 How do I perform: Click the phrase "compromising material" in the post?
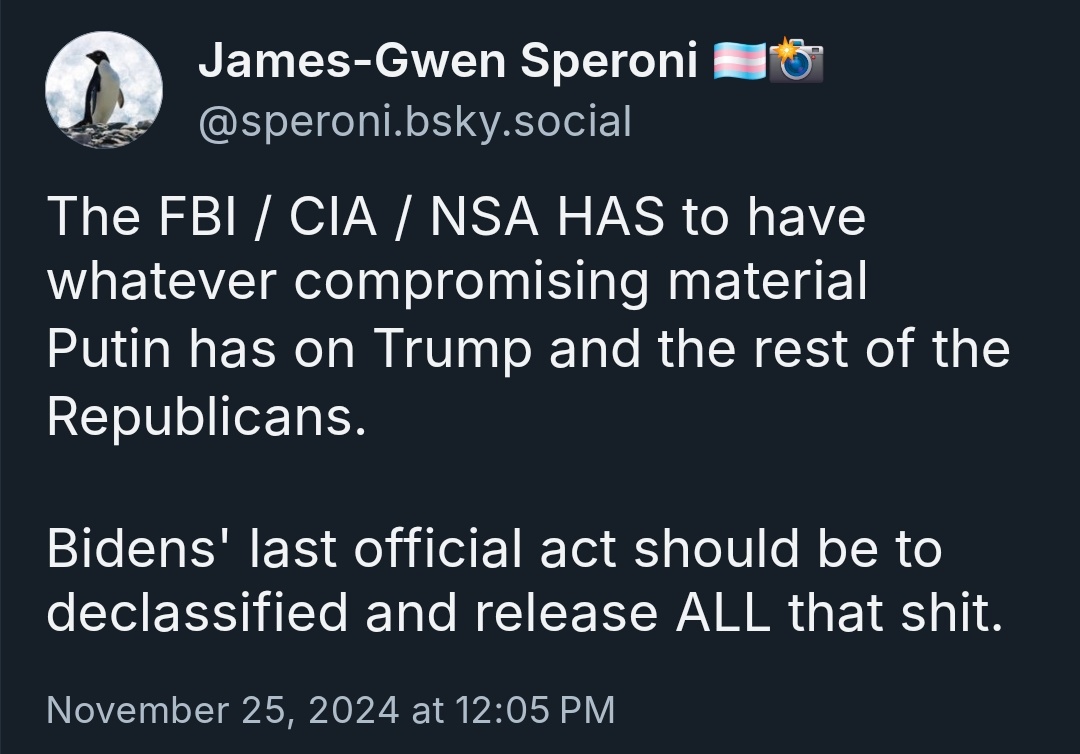(581, 283)
